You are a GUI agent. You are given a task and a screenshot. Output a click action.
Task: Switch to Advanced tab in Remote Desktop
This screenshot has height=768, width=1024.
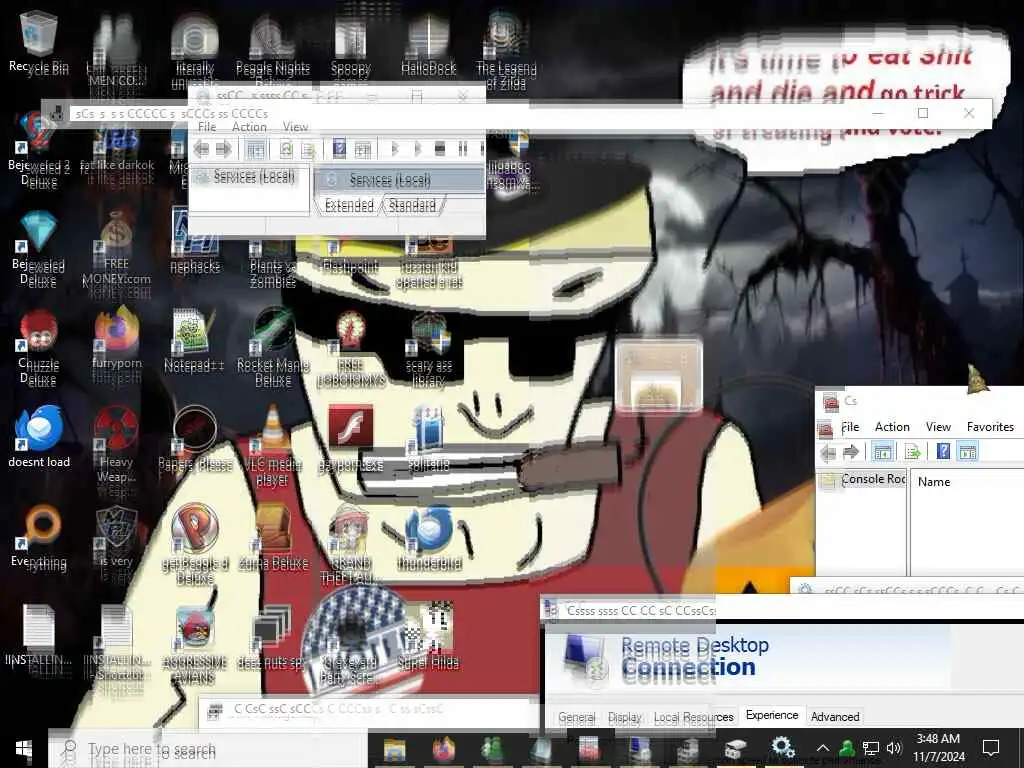[x=835, y=717]
